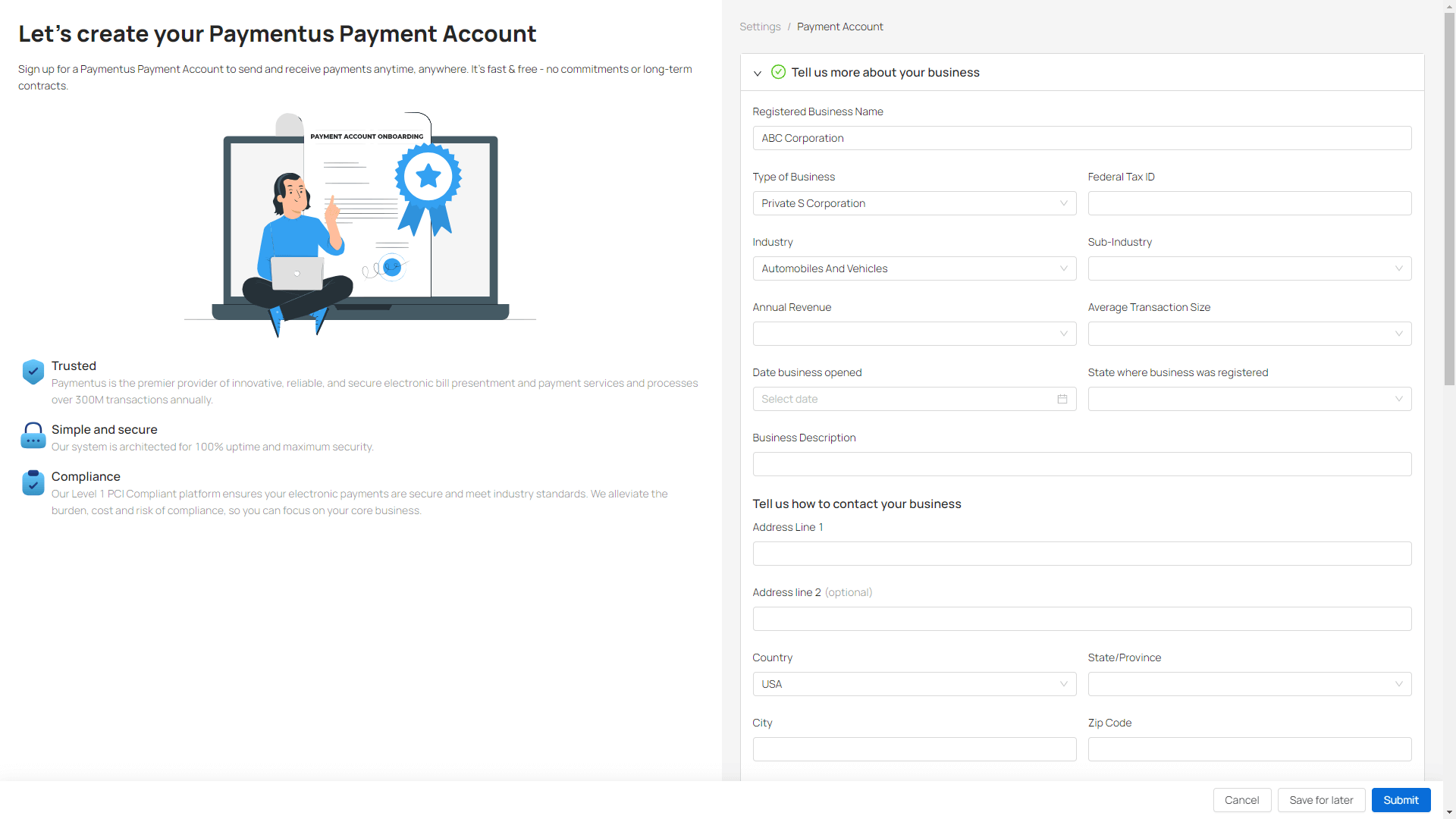Click the Trusted shield icon

pyautogui.click(x=33, y=372)
